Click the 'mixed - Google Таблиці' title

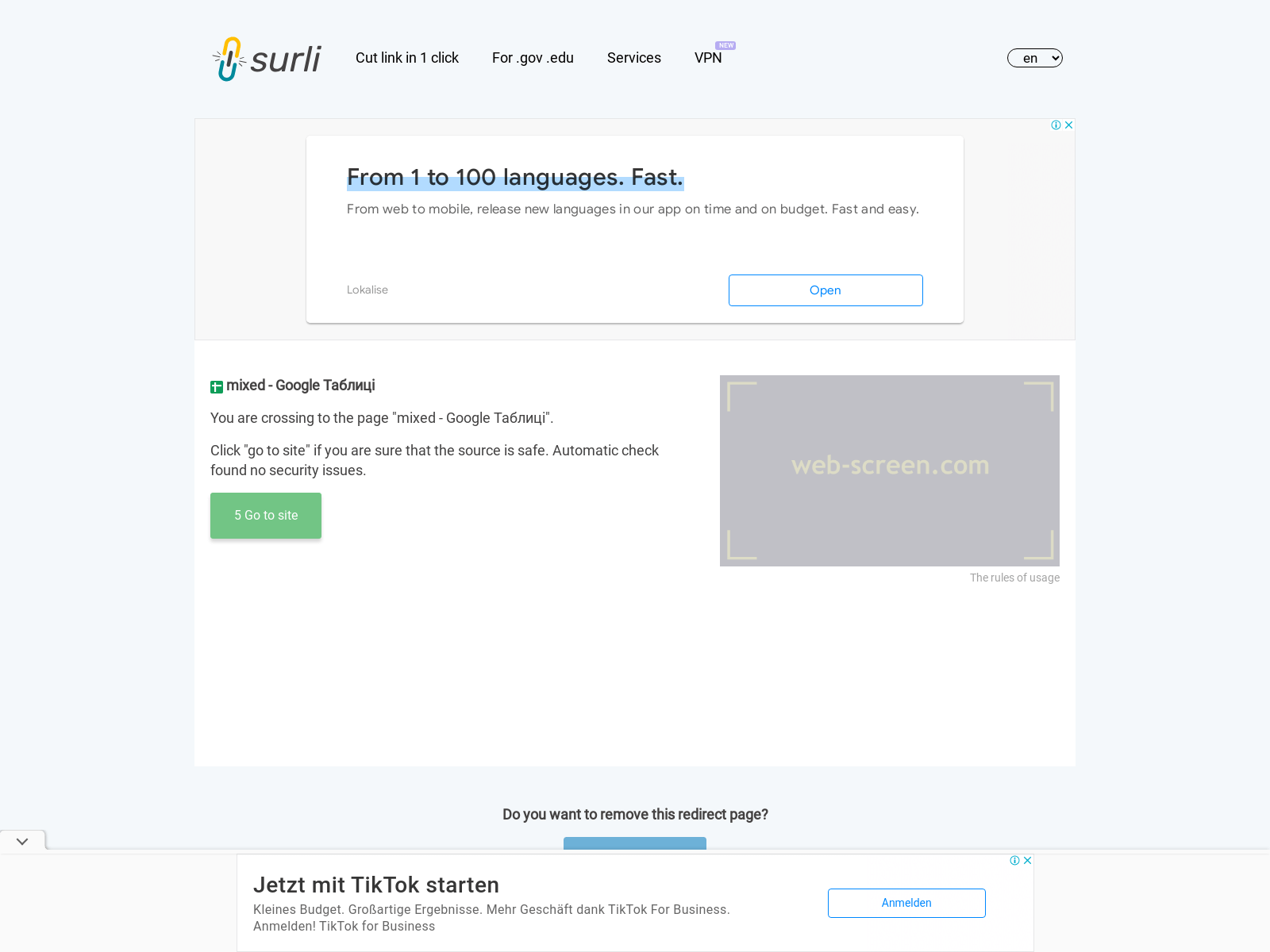tap(301, 386)
